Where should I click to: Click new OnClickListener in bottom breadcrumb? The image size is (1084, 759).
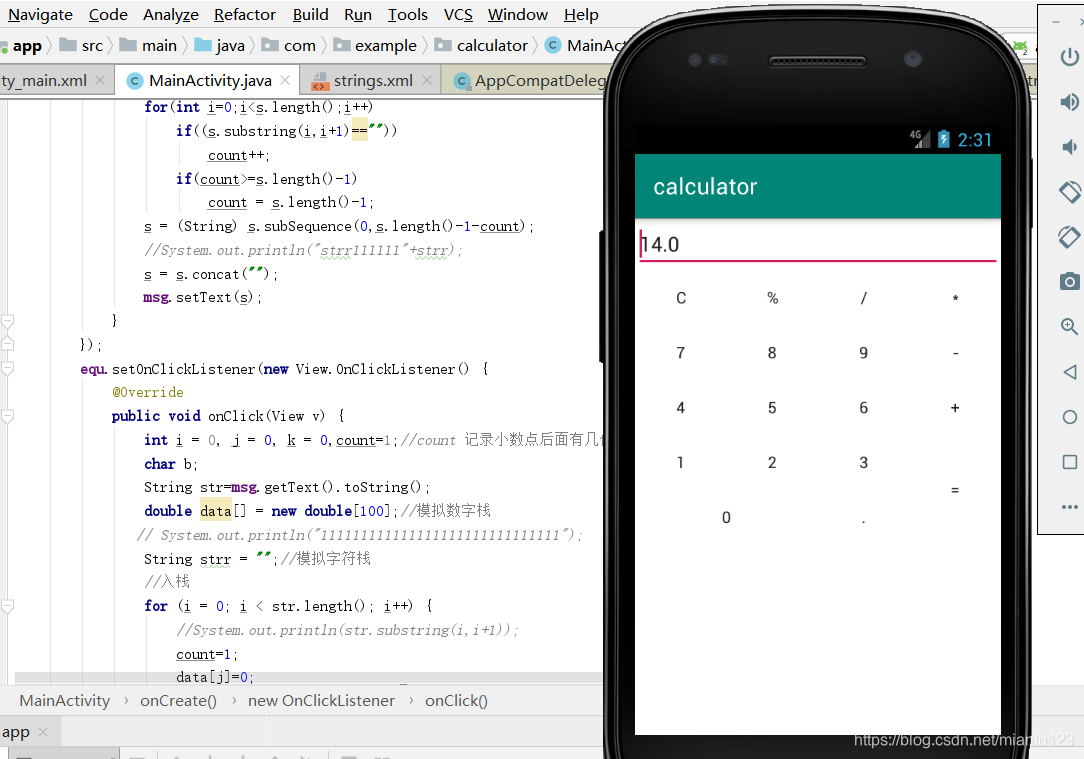(321, 701)
